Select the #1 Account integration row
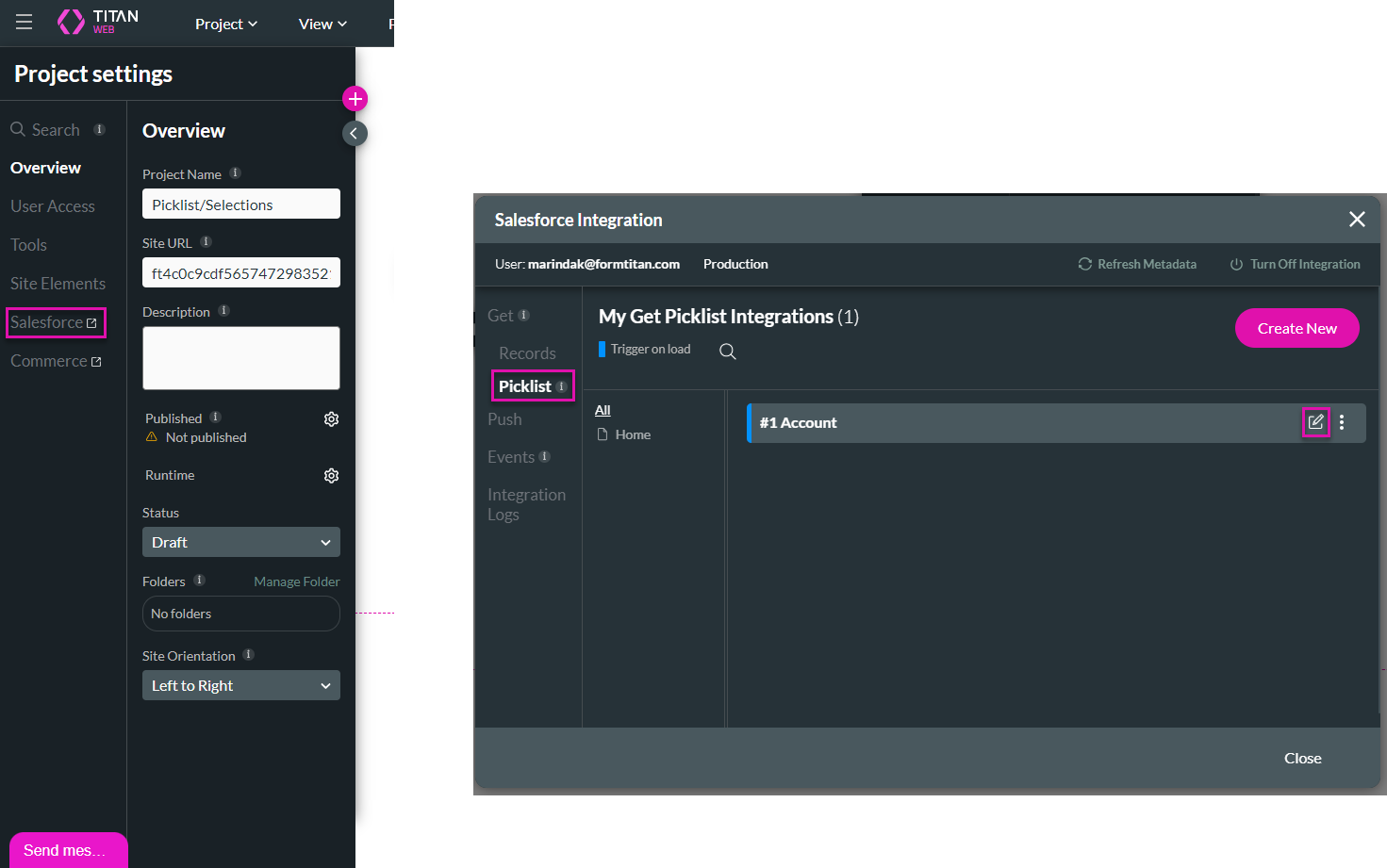 tap(1056, 423)
